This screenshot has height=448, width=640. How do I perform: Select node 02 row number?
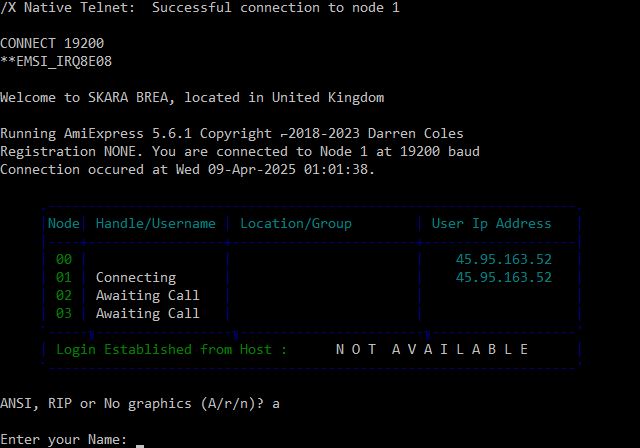64,295
